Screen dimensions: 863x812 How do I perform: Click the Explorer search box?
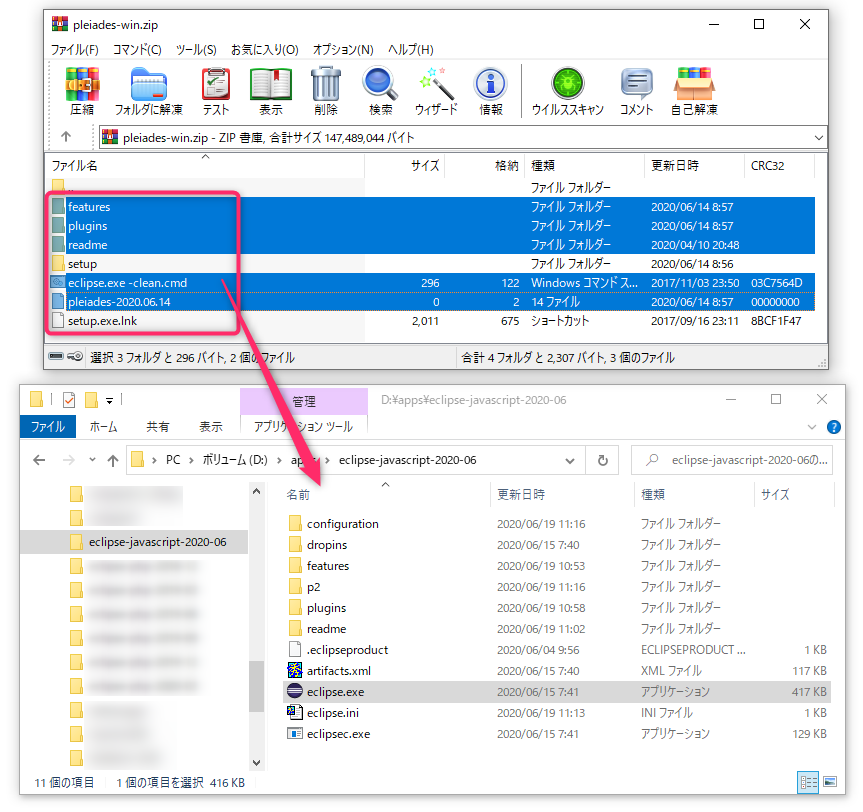[732, 460]
